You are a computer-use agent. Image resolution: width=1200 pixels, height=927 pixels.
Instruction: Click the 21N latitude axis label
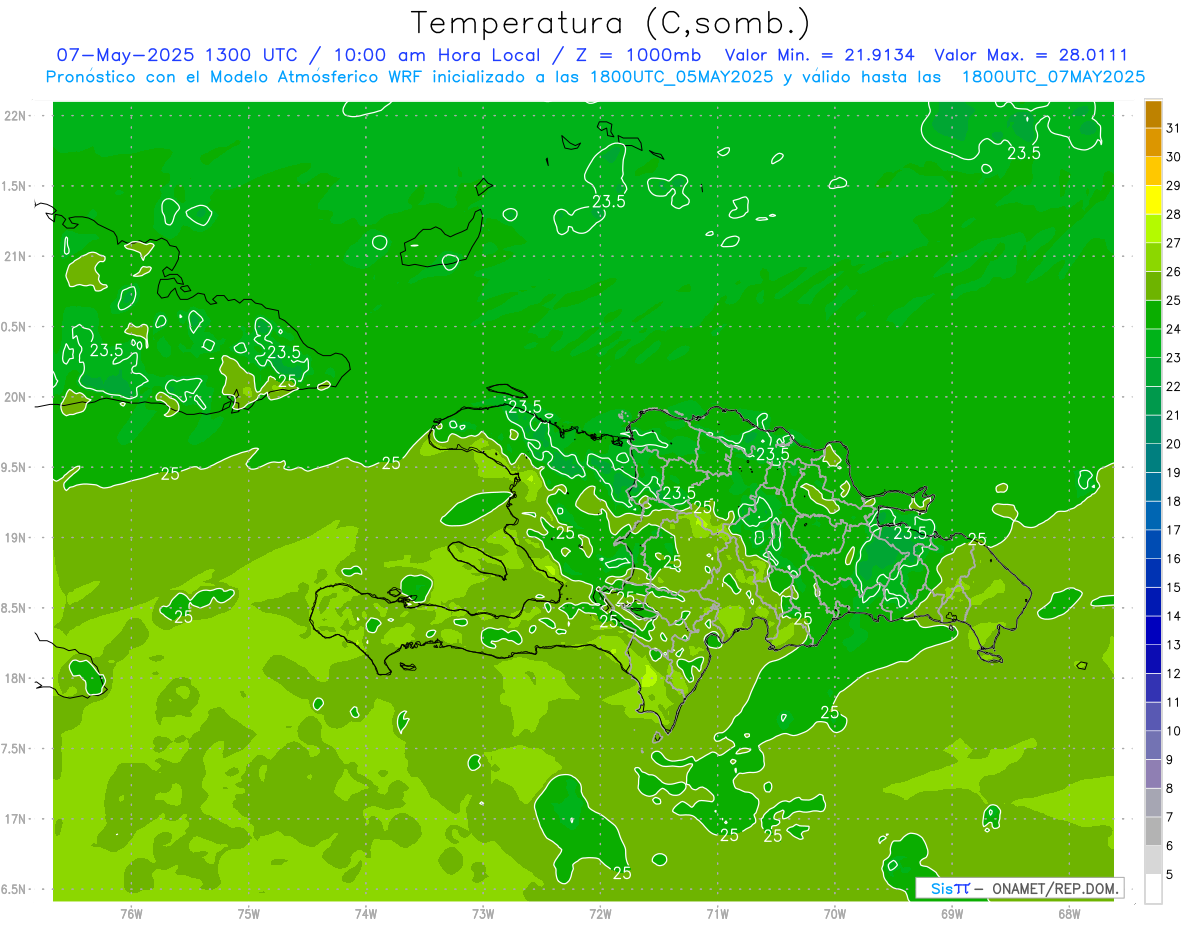17,256
